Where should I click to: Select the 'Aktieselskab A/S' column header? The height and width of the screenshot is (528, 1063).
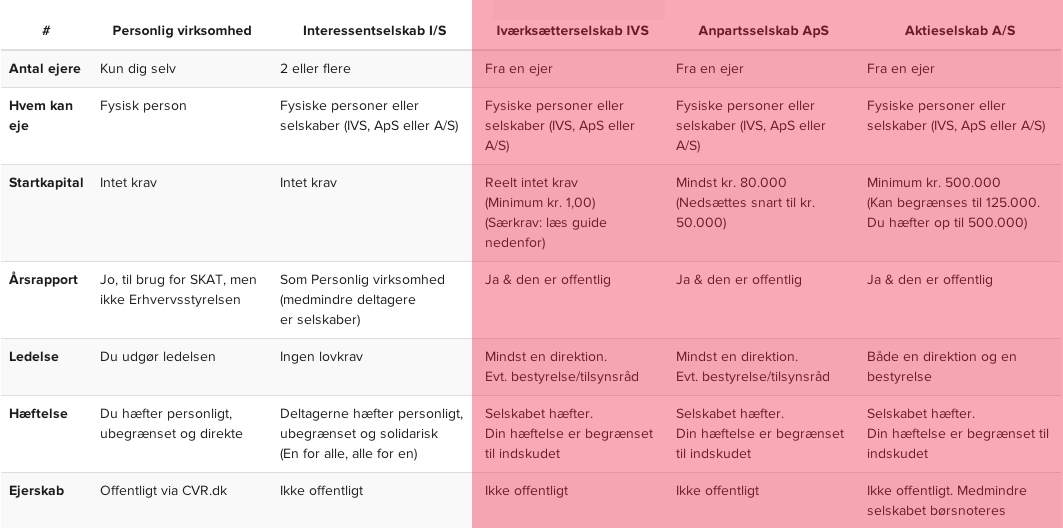959,31
